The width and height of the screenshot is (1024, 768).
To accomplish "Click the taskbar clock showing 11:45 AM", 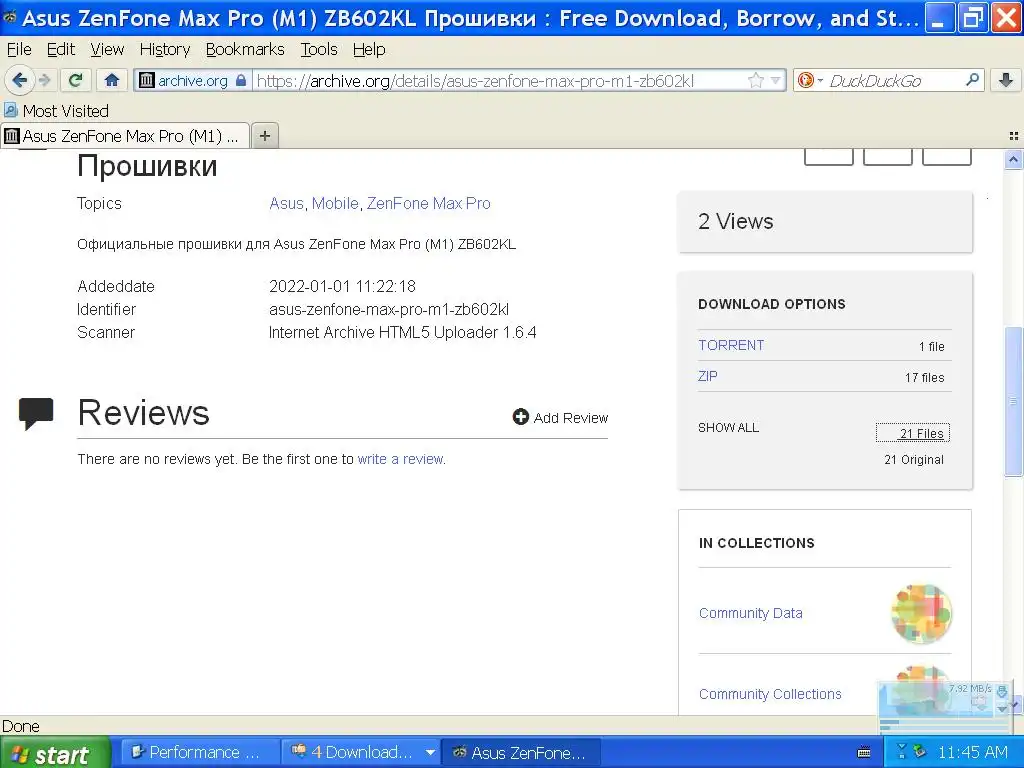I will [x=972, y=752].
